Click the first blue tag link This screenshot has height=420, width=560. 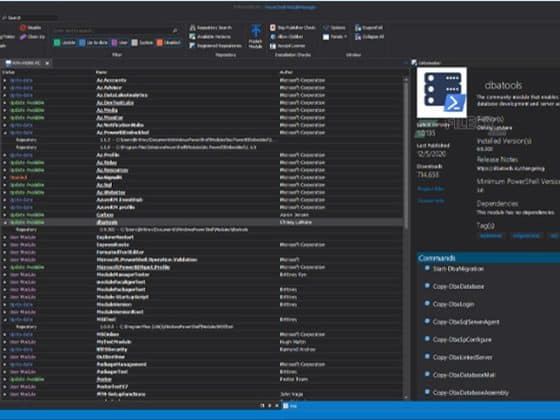(491, 236)
